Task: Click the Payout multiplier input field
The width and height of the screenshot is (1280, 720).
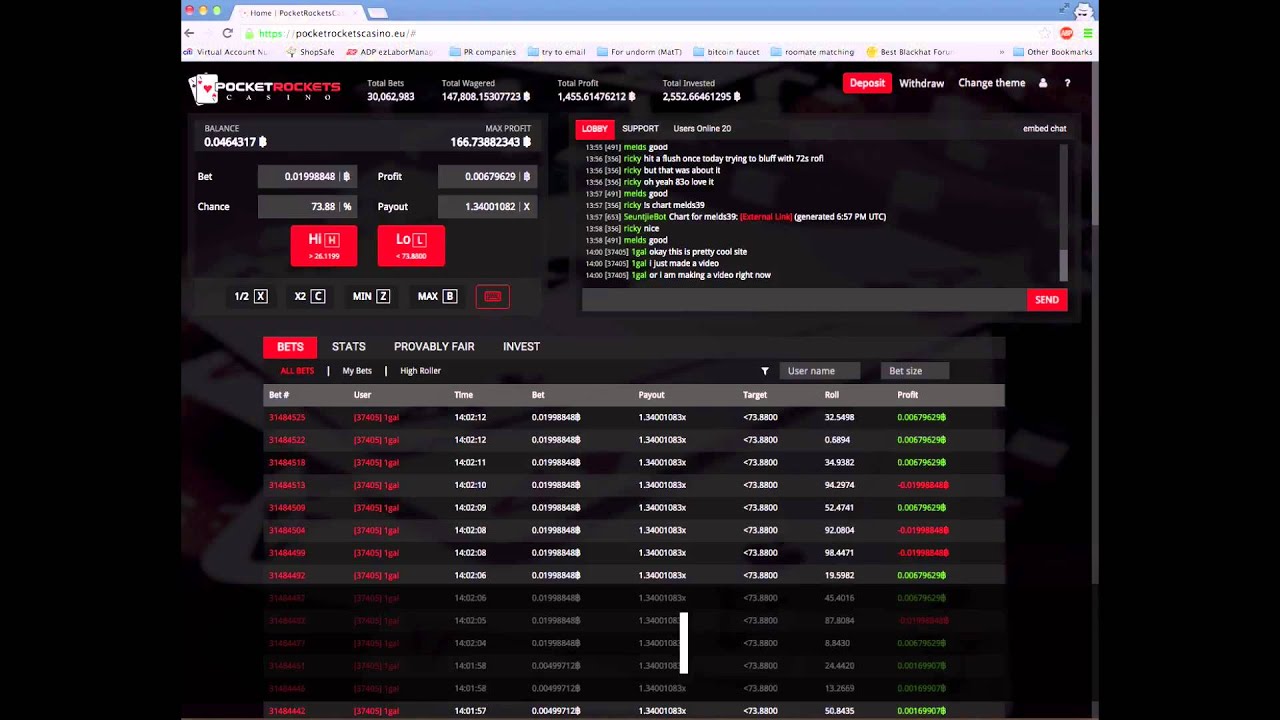Action: [x=486, y=206]
